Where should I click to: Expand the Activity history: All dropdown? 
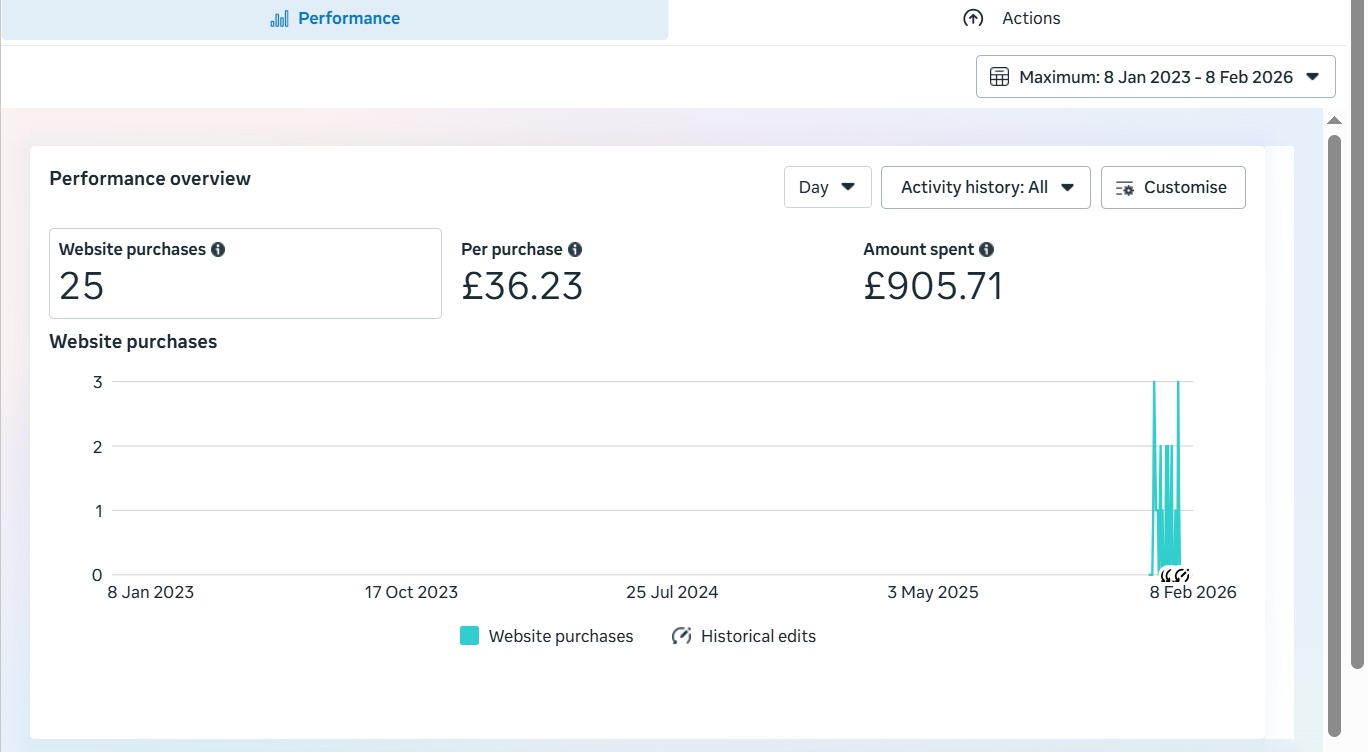(x=985, y=187)
